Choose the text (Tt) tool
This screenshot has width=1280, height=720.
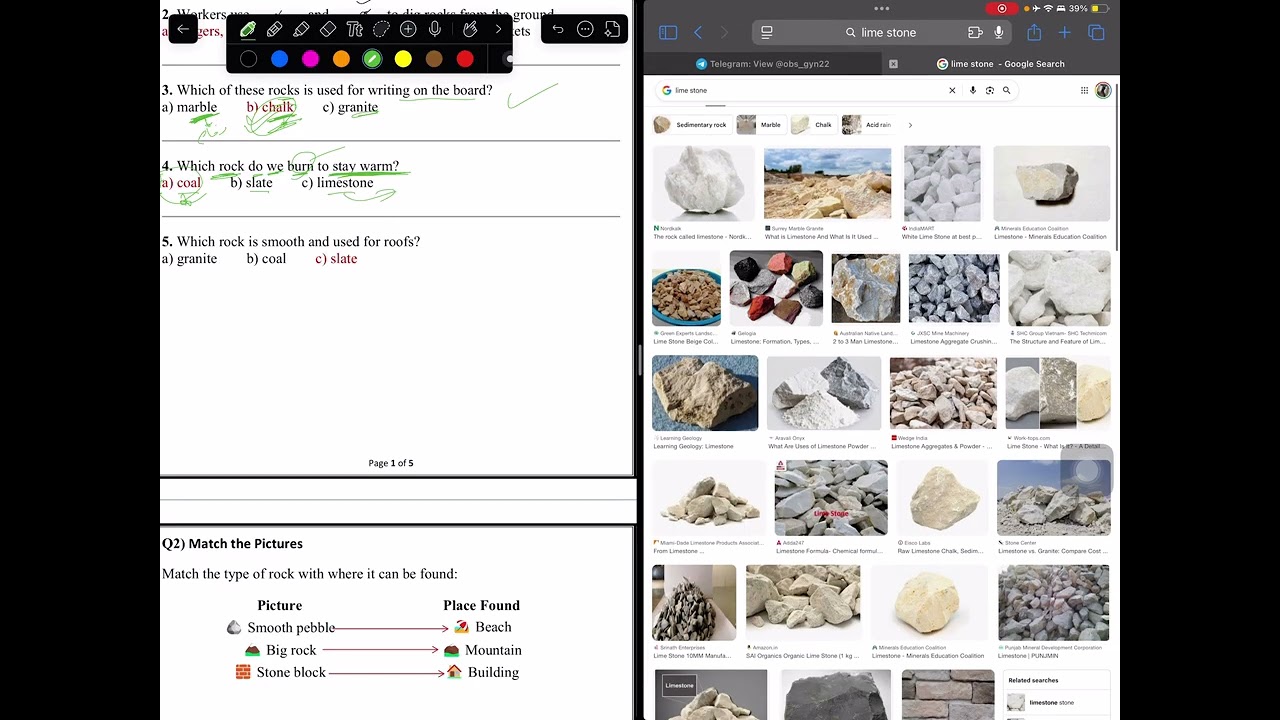point(354,29)
